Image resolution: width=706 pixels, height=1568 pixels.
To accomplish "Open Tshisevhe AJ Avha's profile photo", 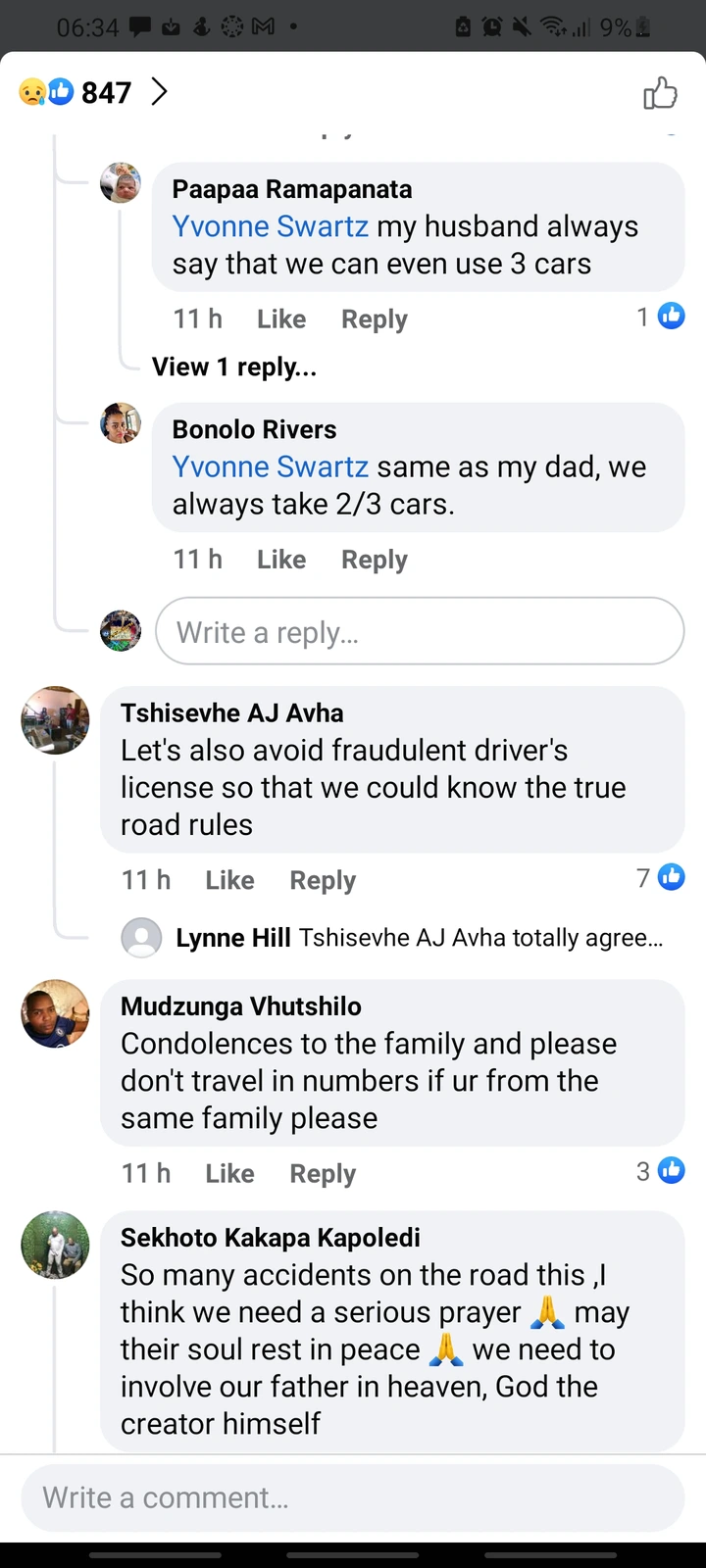I will coord(55,720).
